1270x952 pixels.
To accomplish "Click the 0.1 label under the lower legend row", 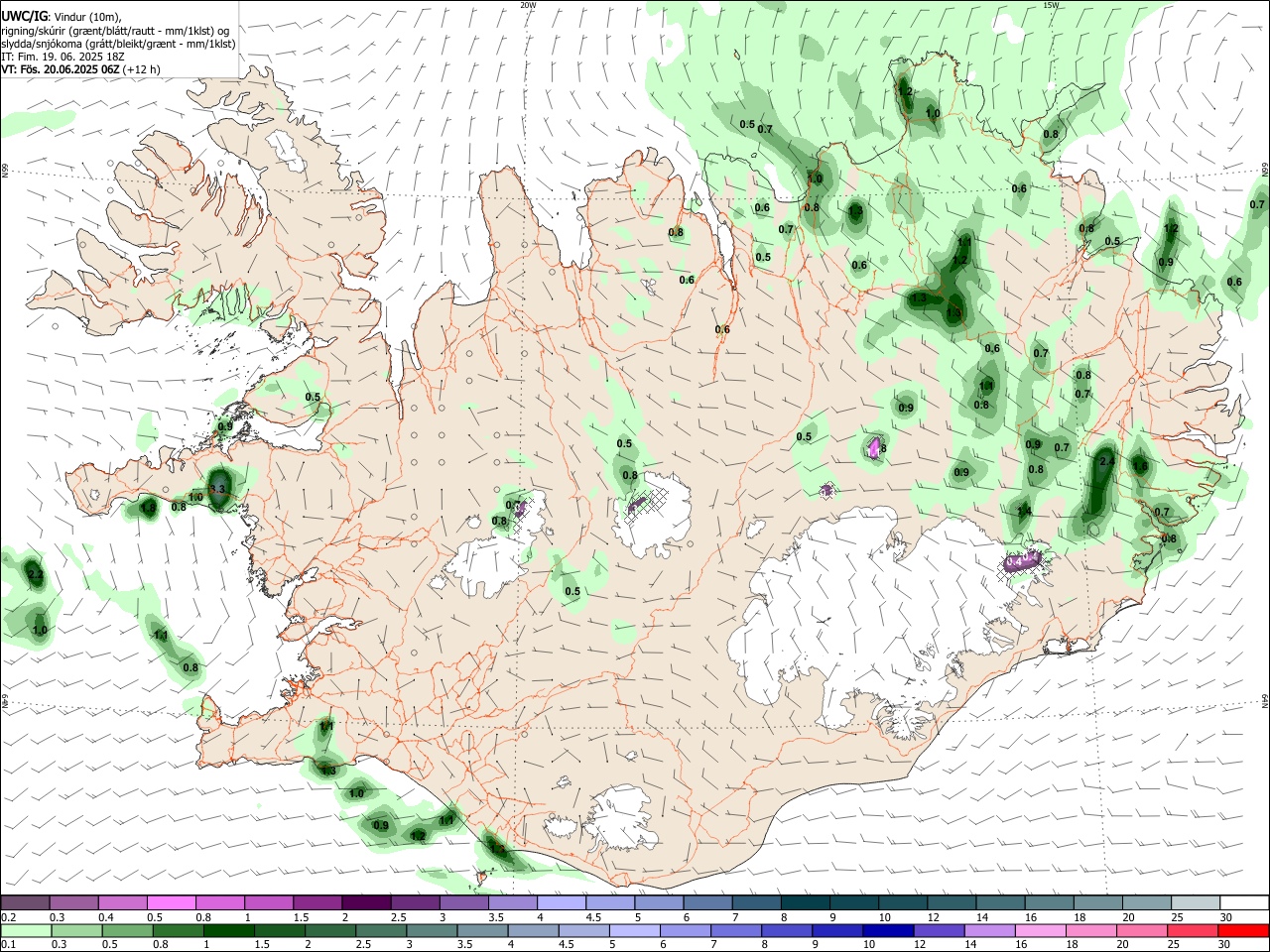I will point(9,945).
